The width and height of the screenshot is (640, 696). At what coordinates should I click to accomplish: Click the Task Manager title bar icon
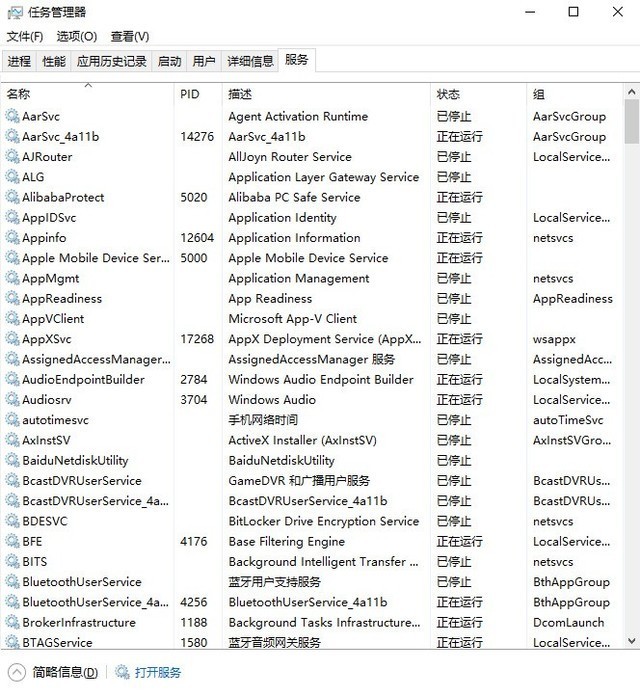pyautogui.click(x=15, y=12)
